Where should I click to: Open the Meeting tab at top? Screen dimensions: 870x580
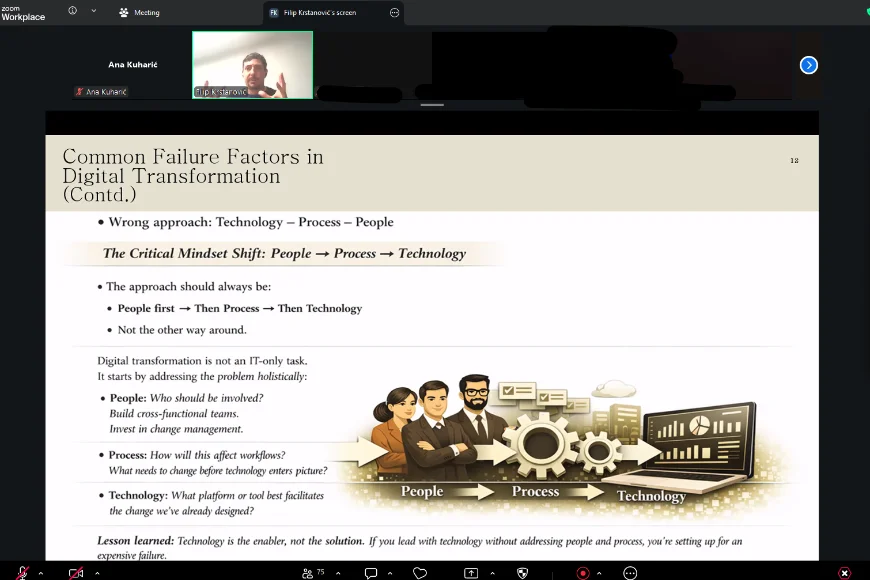coord(139,12)
